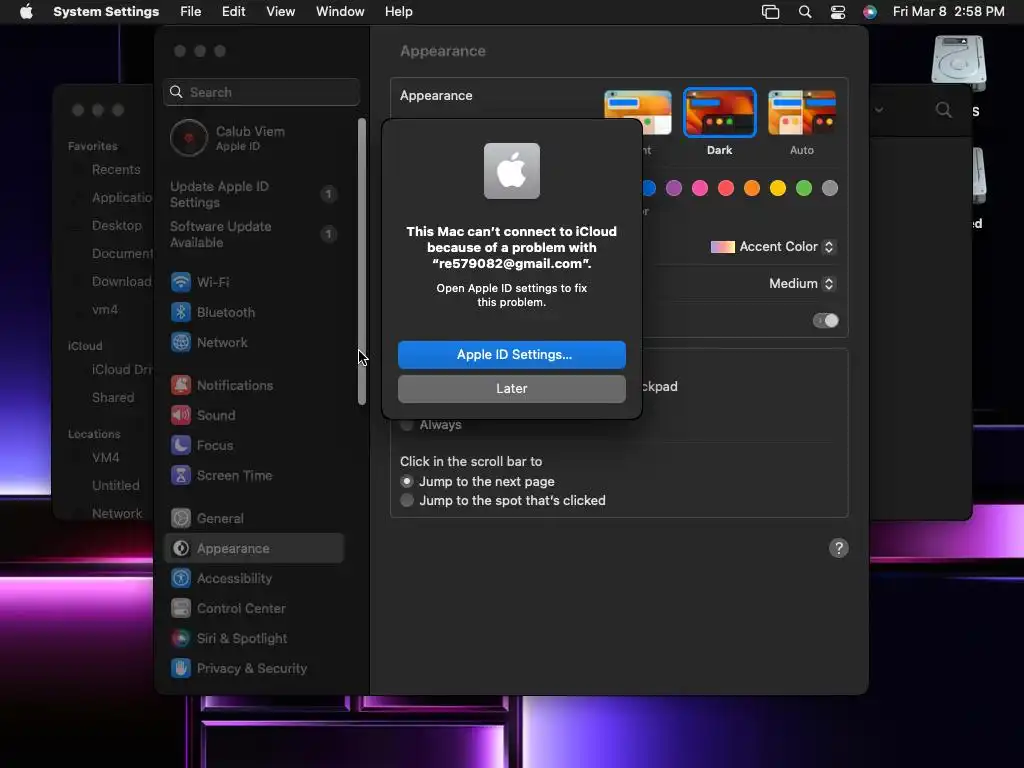
Task: Choose the red accent color
Action: tap(726, 188)
